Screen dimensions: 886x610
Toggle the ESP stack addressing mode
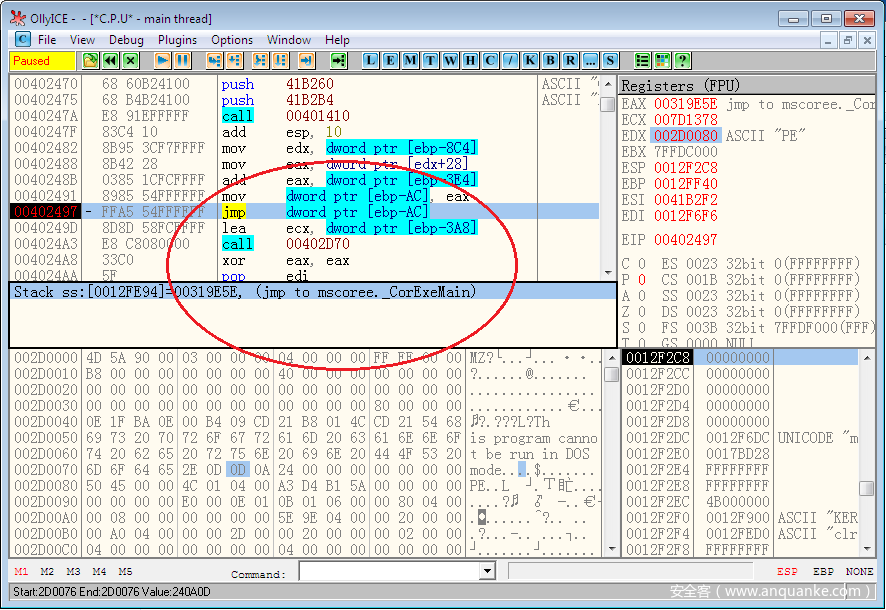788,572
